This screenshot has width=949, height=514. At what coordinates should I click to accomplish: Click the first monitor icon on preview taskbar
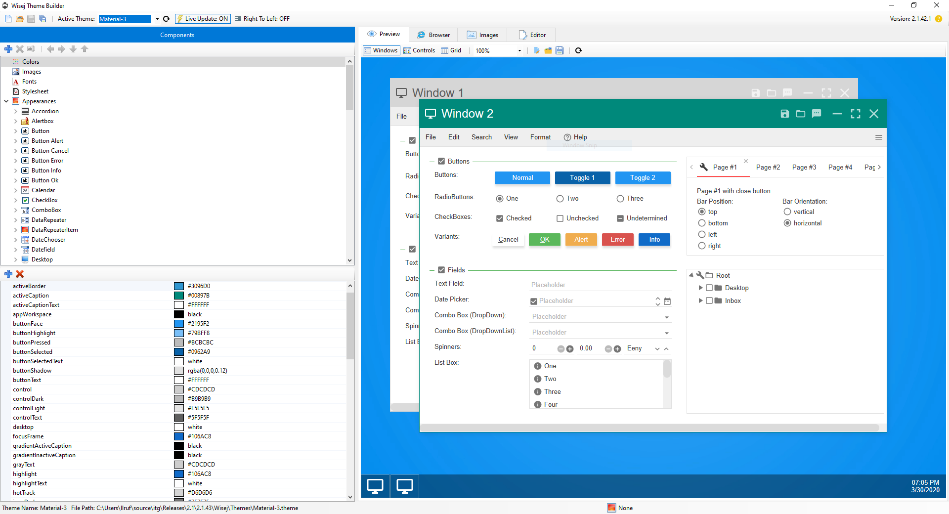point(375,487)
